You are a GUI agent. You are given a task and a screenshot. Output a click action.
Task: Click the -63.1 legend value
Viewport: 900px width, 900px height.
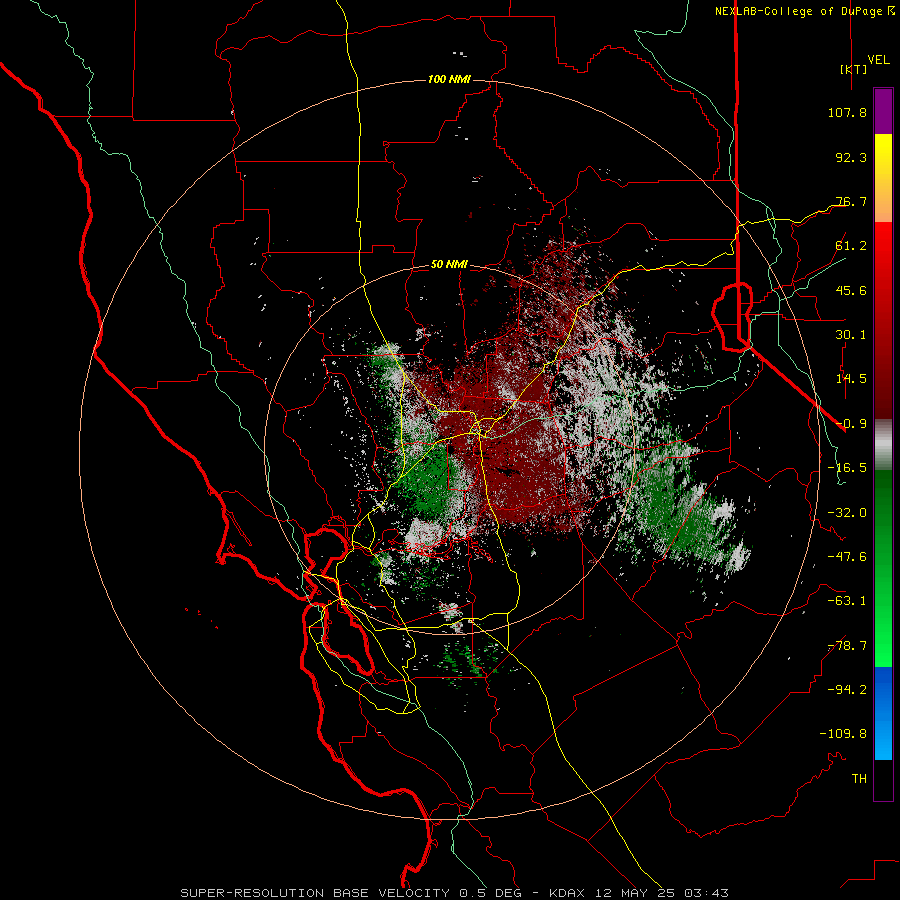coord(847,601)
